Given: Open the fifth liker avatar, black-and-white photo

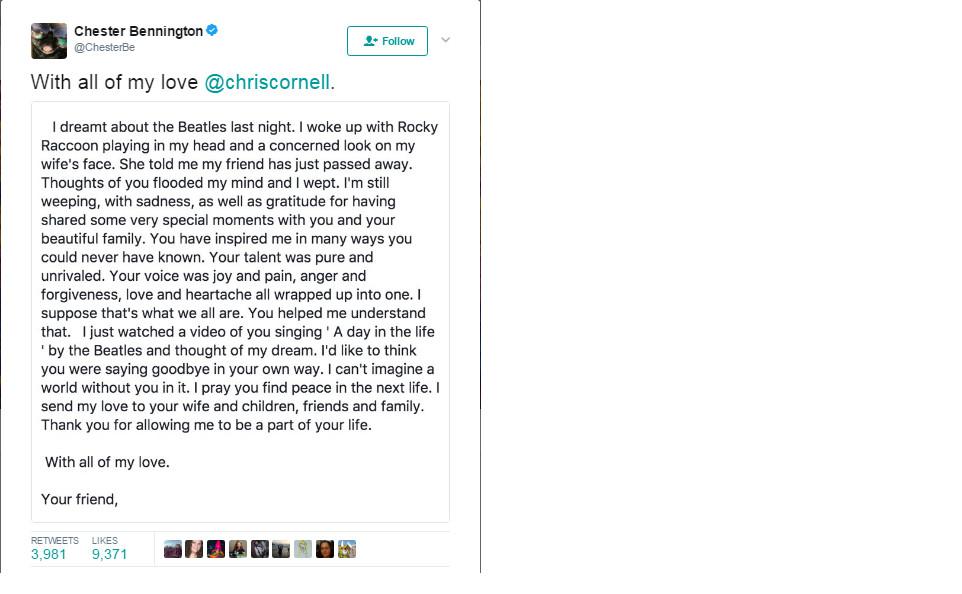Looking at the screenshot, I should pyautogui.click(x=260, y=549).
